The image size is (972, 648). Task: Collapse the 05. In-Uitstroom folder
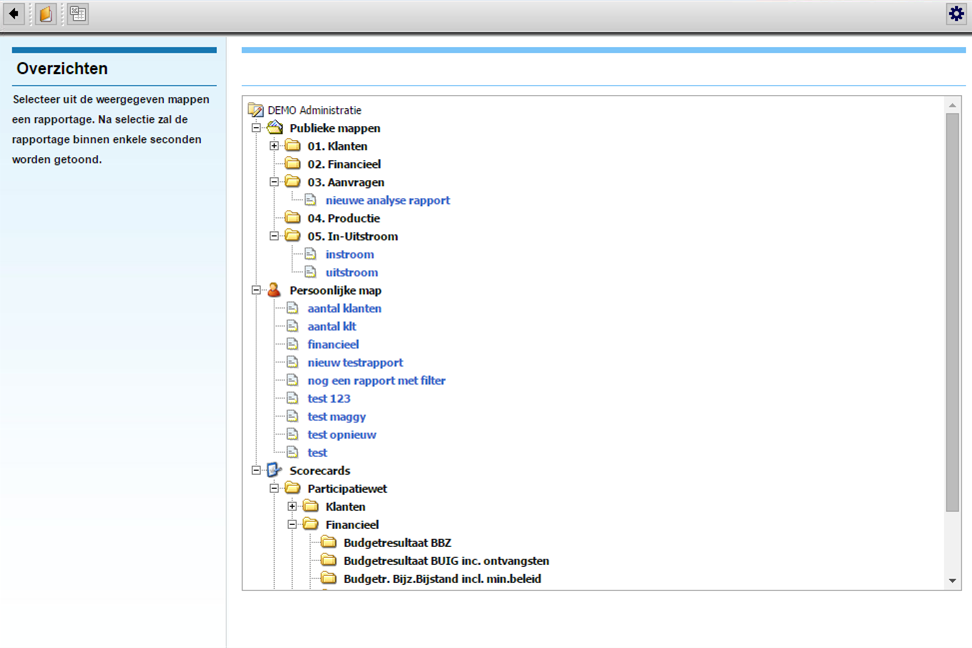[274, 236]
